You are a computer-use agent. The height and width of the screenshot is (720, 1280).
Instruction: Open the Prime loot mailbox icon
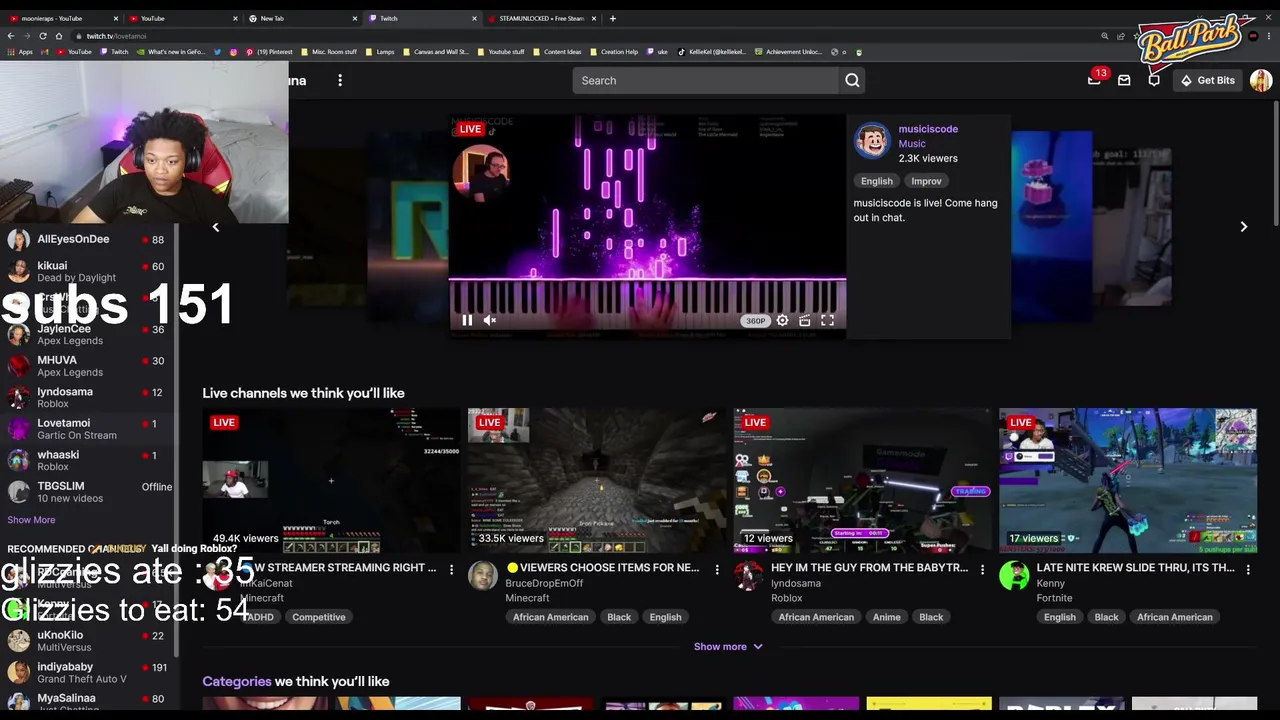[1124, 80]
